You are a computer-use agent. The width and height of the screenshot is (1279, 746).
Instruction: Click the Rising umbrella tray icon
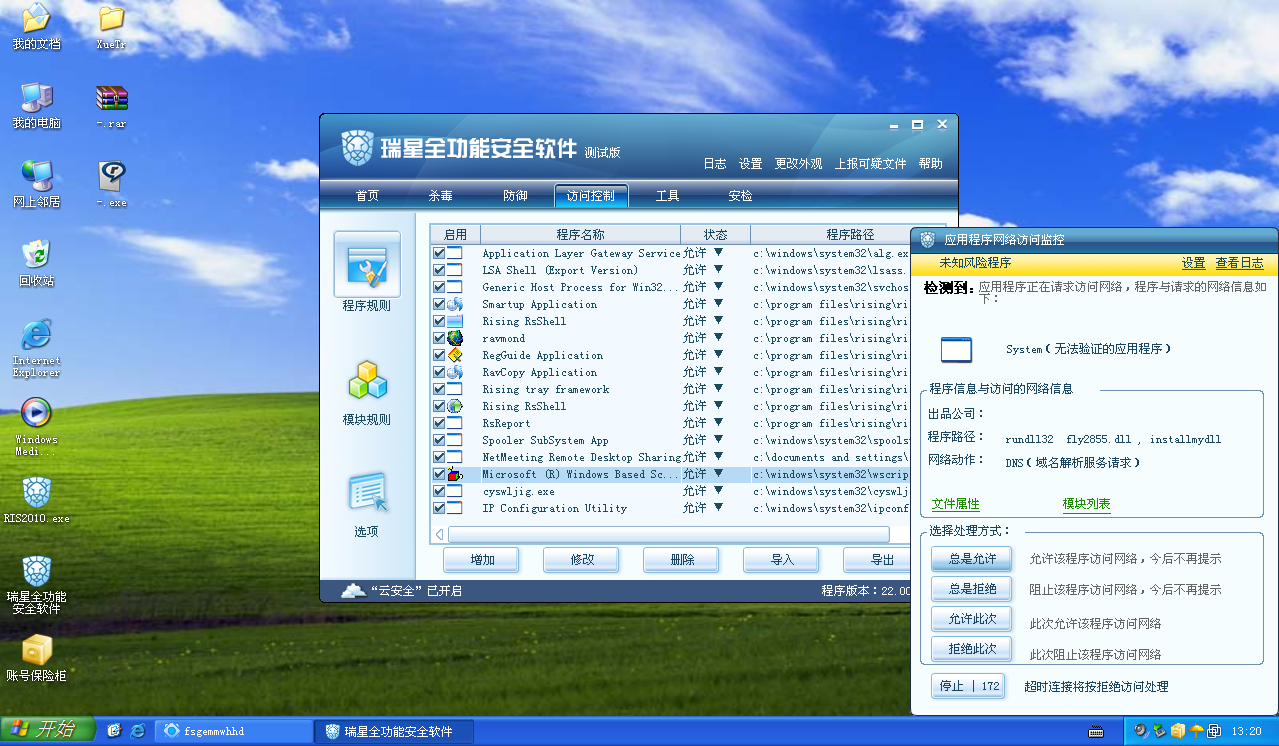[x=1196, y=731]
